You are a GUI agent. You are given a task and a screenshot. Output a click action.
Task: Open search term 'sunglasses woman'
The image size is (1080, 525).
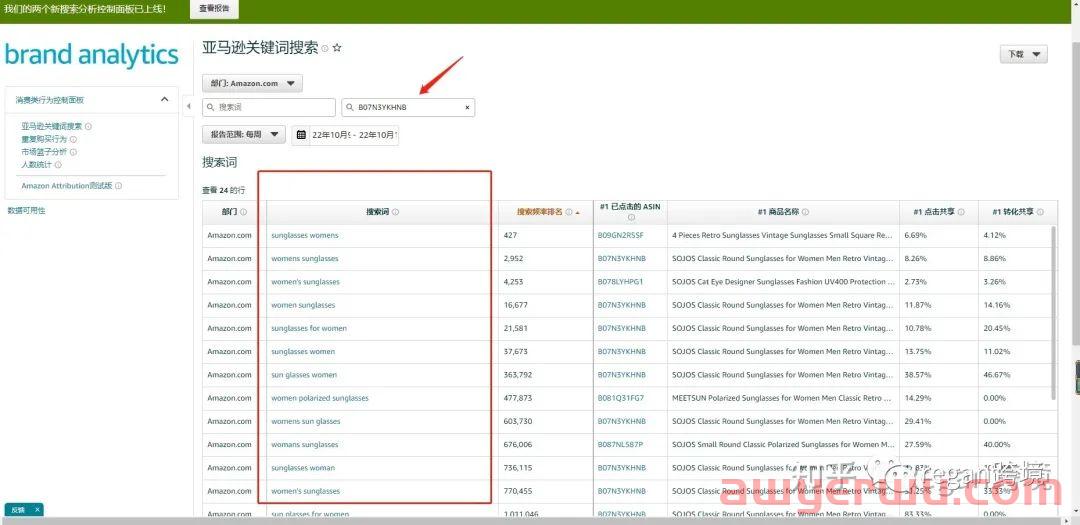tap(303, 468)
